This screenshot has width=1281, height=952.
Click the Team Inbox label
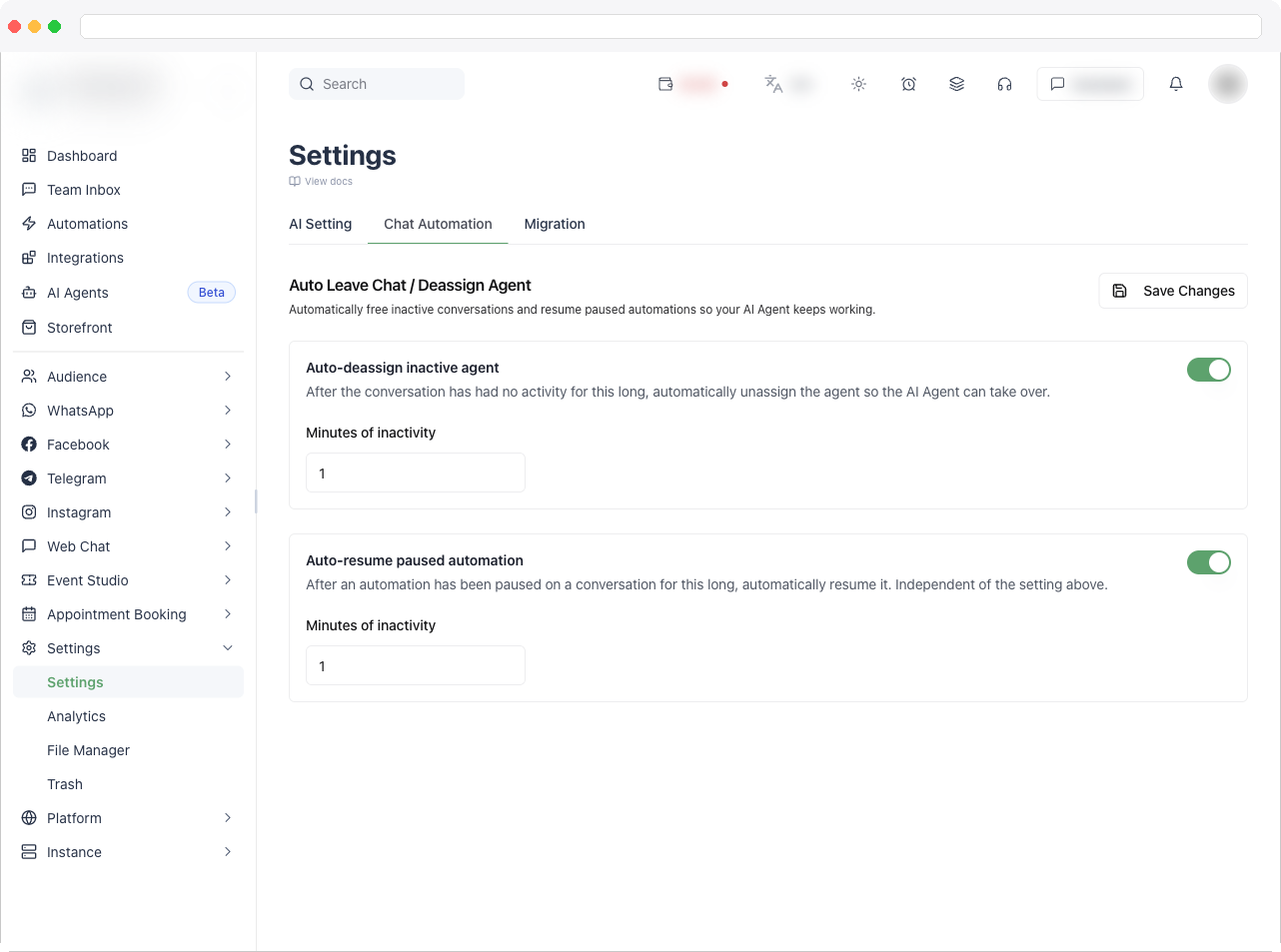(84, 190)
